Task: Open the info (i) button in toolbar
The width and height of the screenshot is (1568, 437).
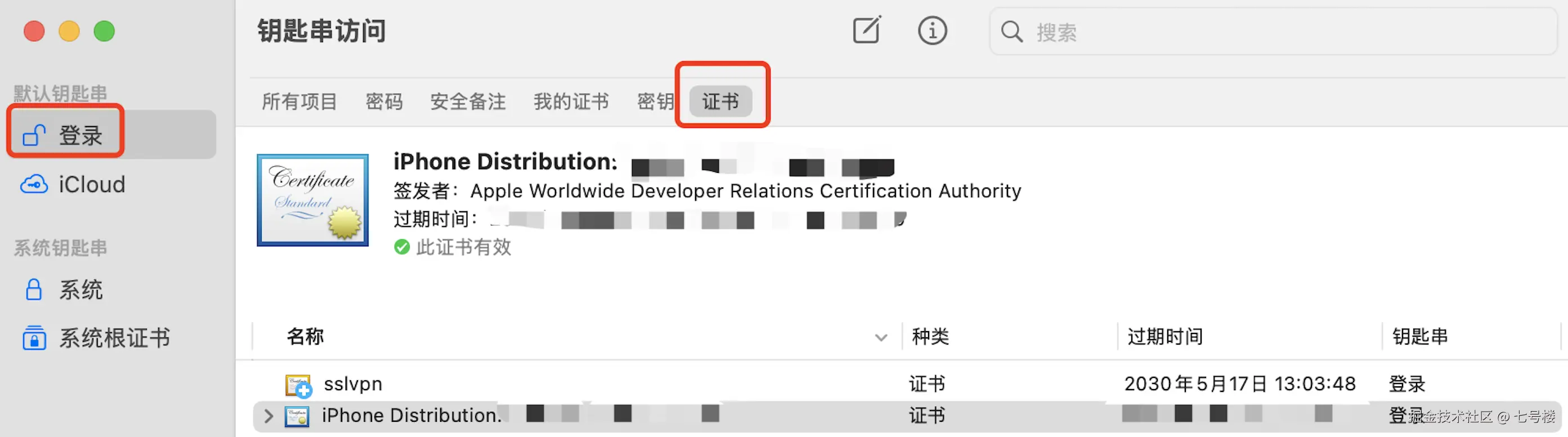Action: coord(933,30)
